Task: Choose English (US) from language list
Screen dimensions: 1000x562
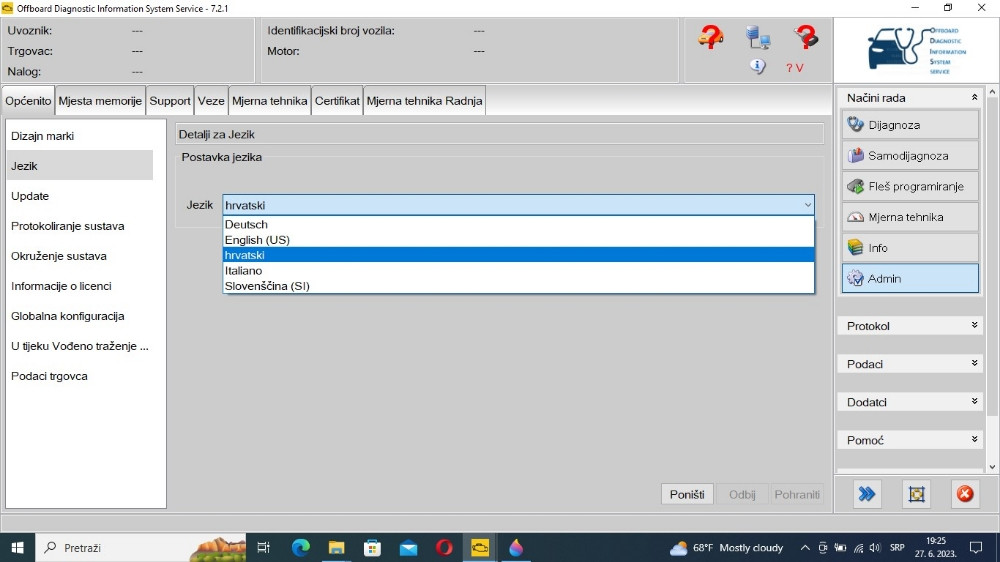Action: coord(518,240)
